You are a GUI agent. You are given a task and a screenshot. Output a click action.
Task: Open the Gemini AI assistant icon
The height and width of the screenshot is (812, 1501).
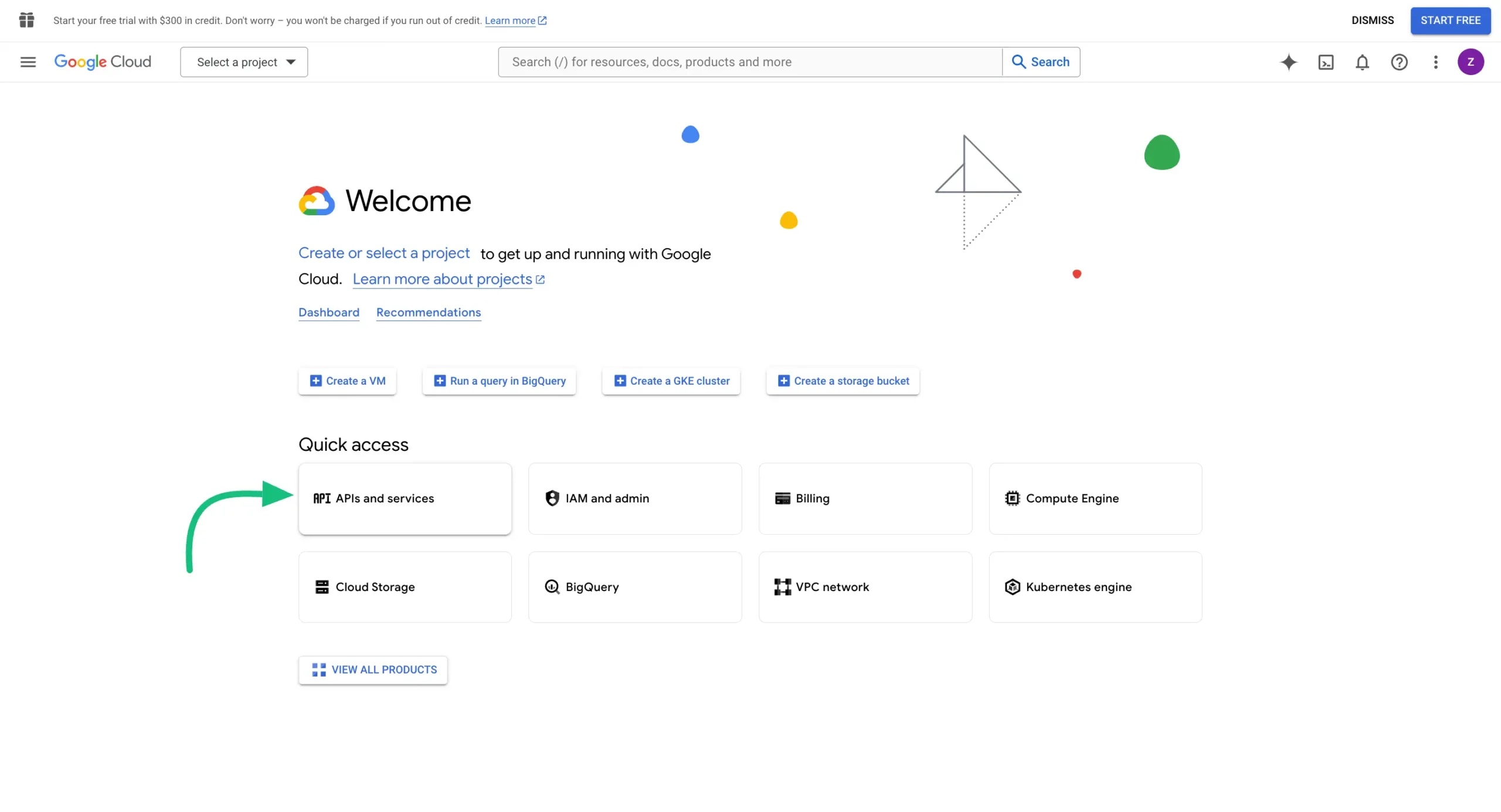coord(1289,62)
